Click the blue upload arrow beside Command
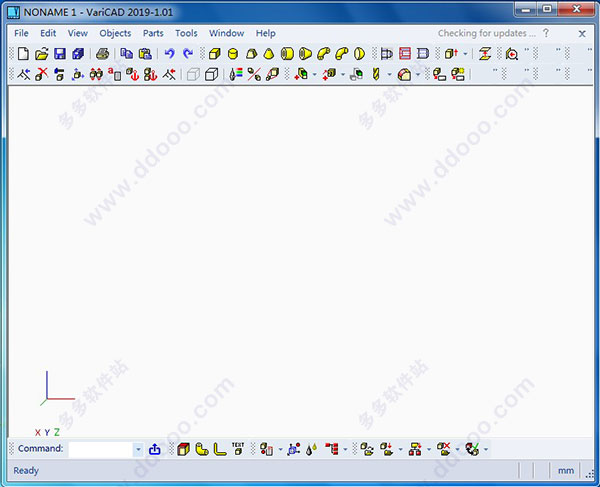Viewport: 600px width, 487px height. 155,449
